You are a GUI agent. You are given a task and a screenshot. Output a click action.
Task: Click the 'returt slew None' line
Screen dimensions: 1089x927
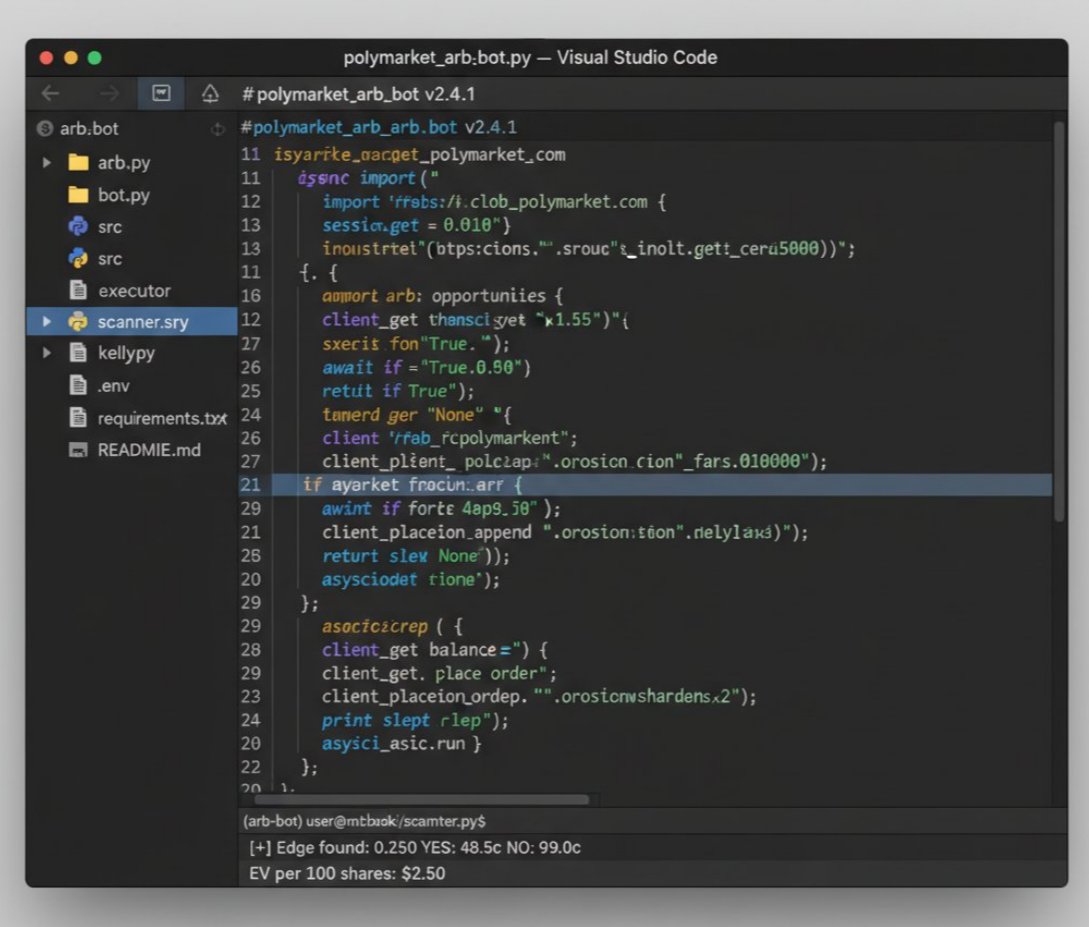point(415,556)
